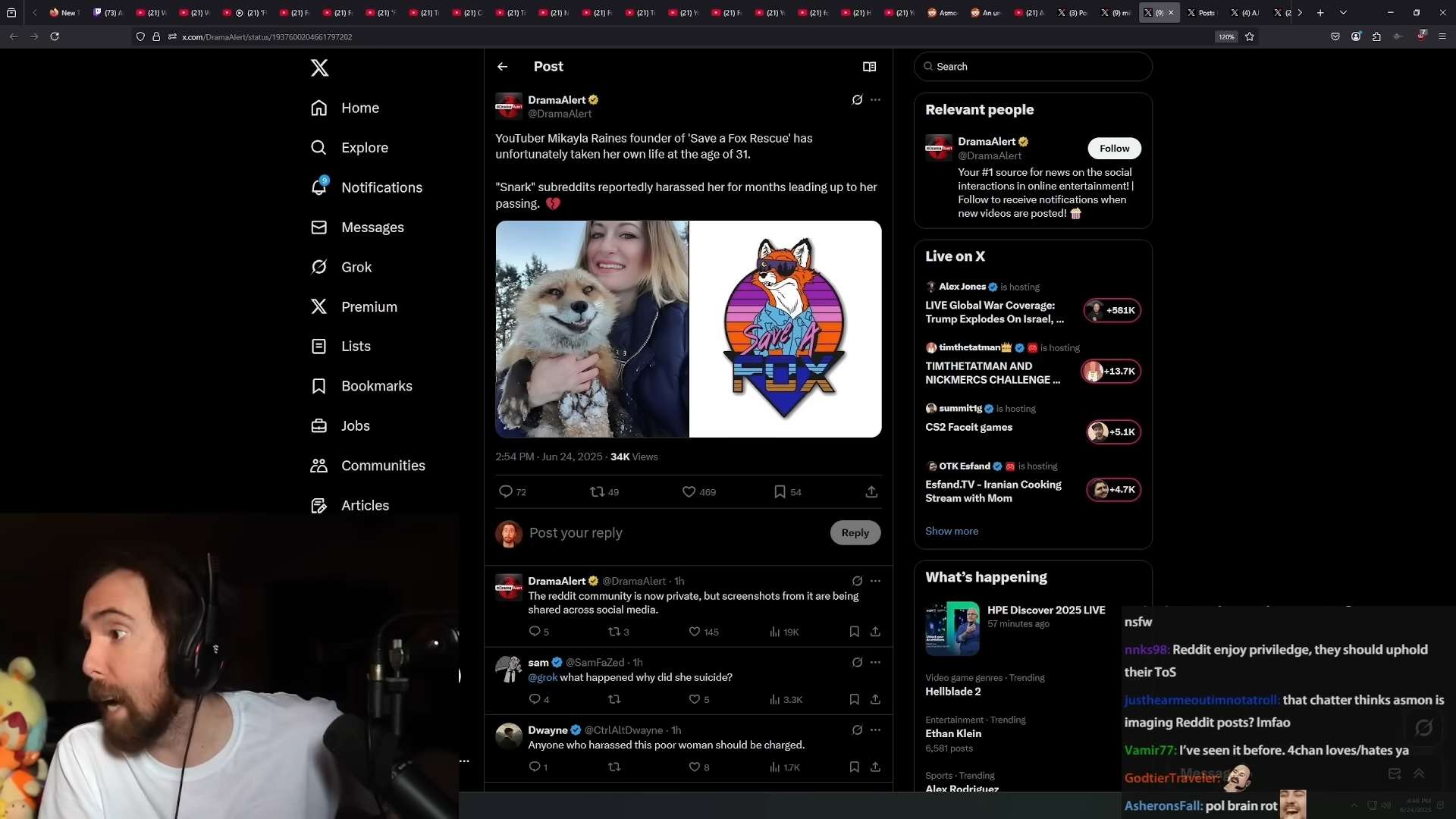This screenshot has width=1456, height=819.
Task: Bookmark the DramaAlert reply
Action: tap(854, 632)
